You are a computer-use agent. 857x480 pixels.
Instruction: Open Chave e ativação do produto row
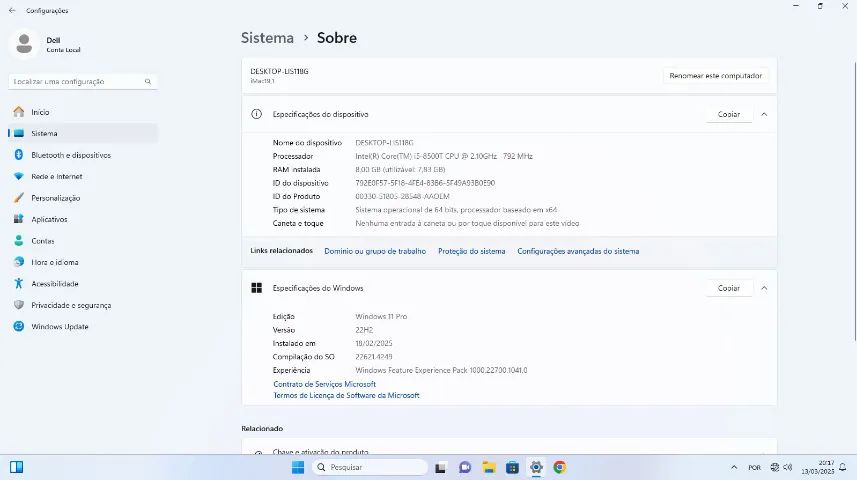click(x=509, y=446)
